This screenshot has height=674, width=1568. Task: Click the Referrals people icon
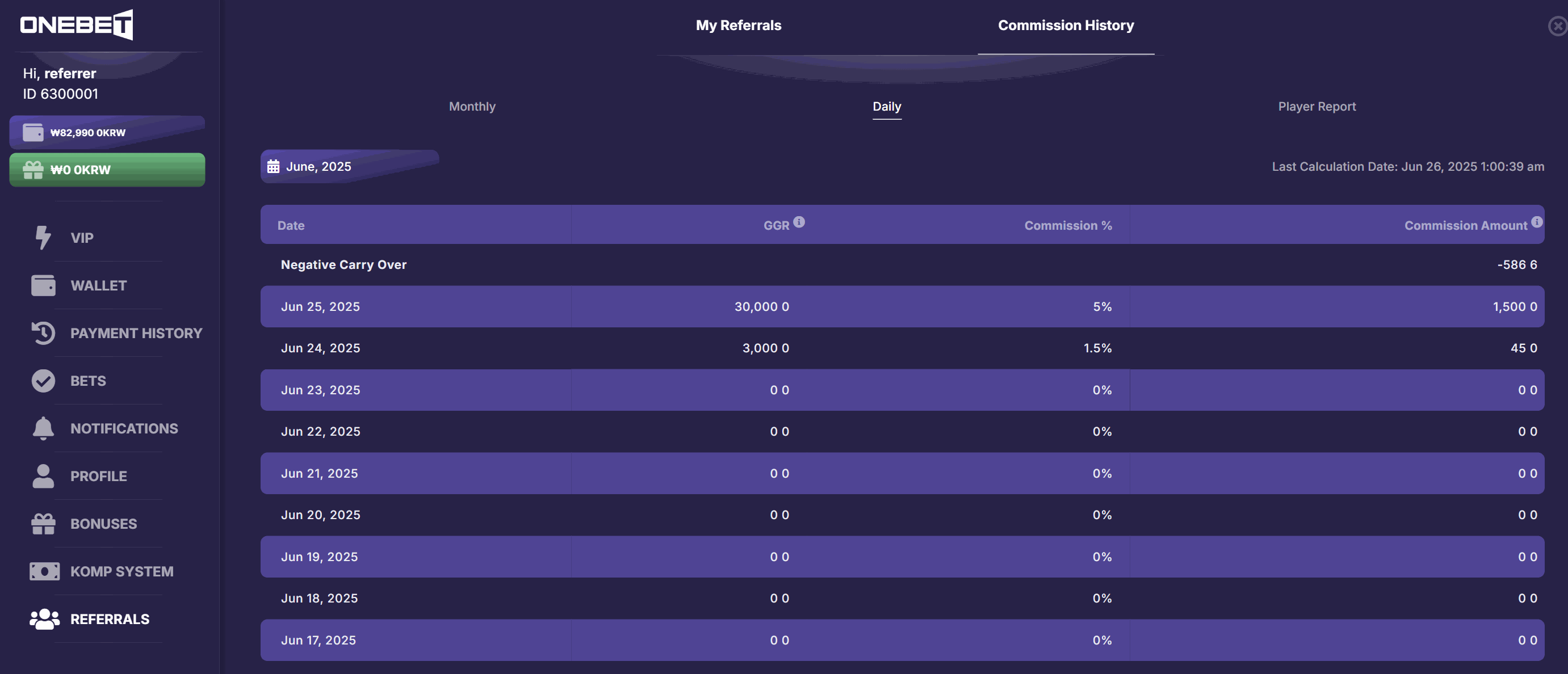(x=44, y=618)
